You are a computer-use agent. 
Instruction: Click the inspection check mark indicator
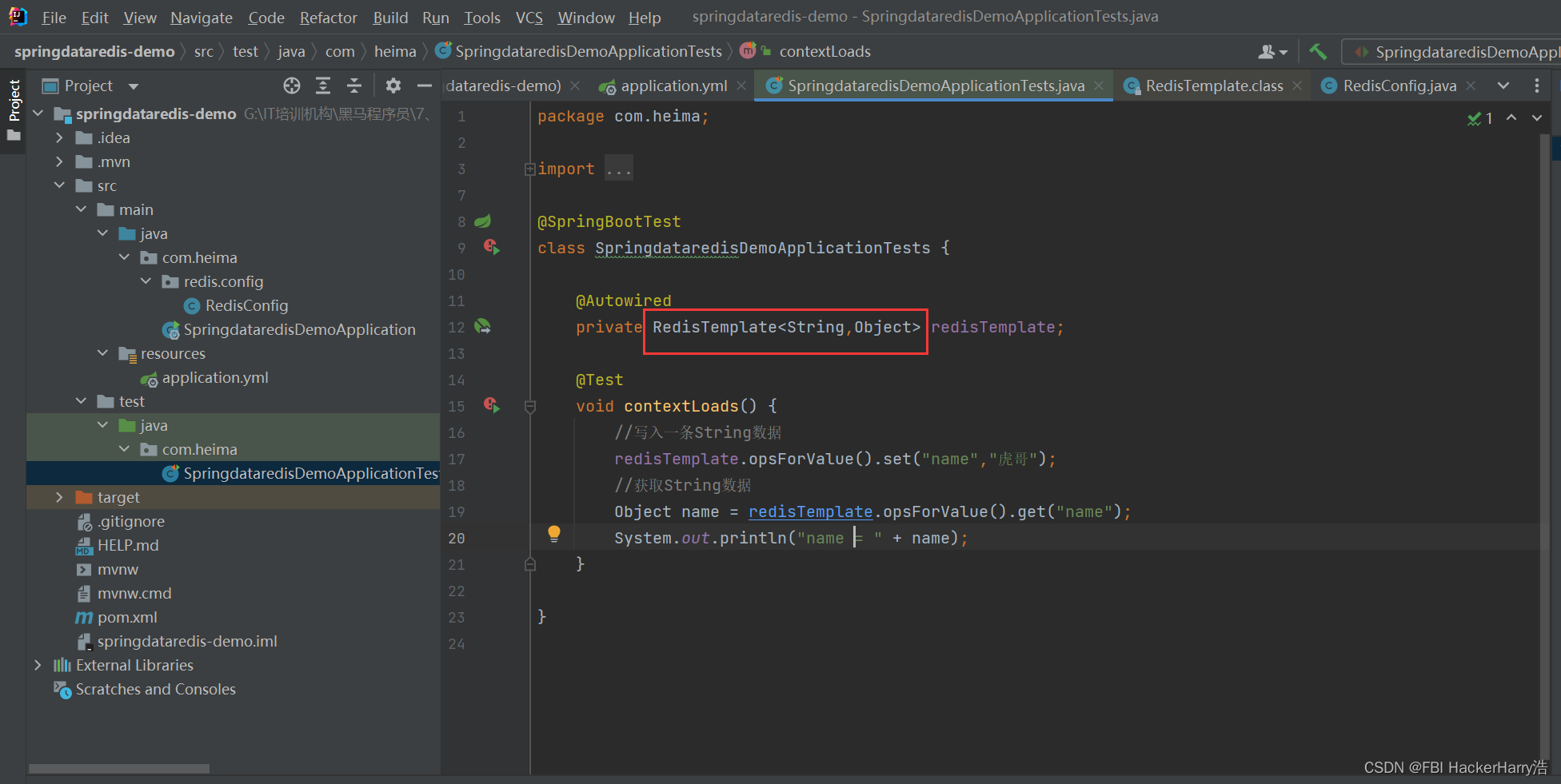[x=1480, y=118]
